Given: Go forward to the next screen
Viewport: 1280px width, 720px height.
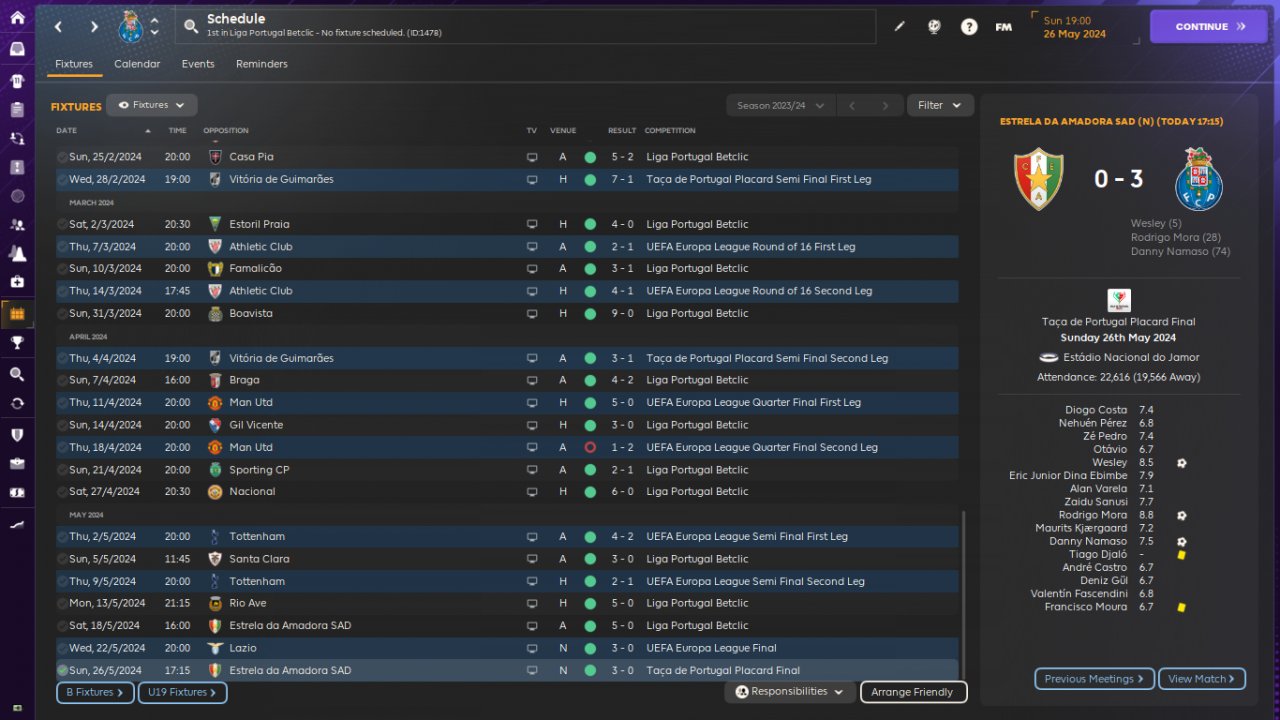Looking at the screenshot, I should point(94,27).
